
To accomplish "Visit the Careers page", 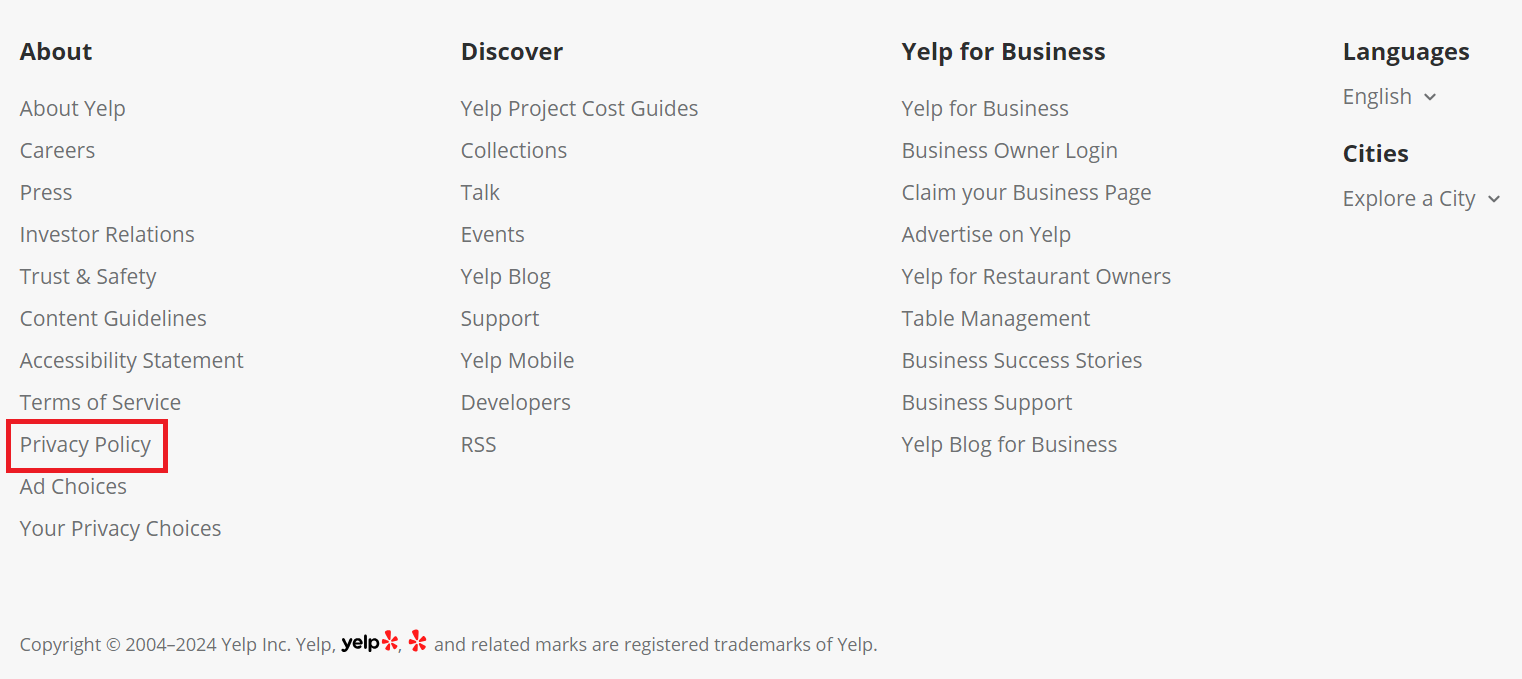I will pyautogui.click(x=57, y=150).
